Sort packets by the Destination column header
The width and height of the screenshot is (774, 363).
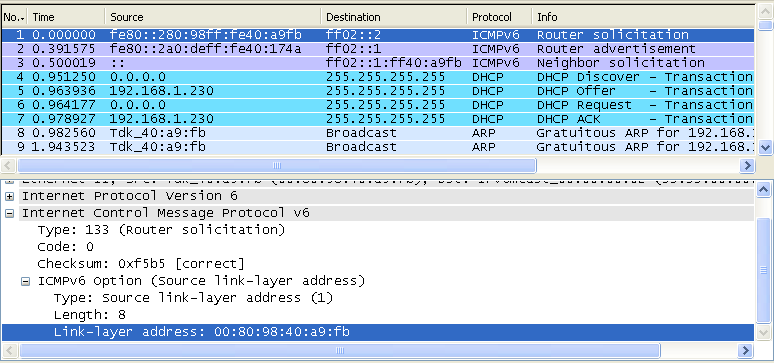point(393,17)
